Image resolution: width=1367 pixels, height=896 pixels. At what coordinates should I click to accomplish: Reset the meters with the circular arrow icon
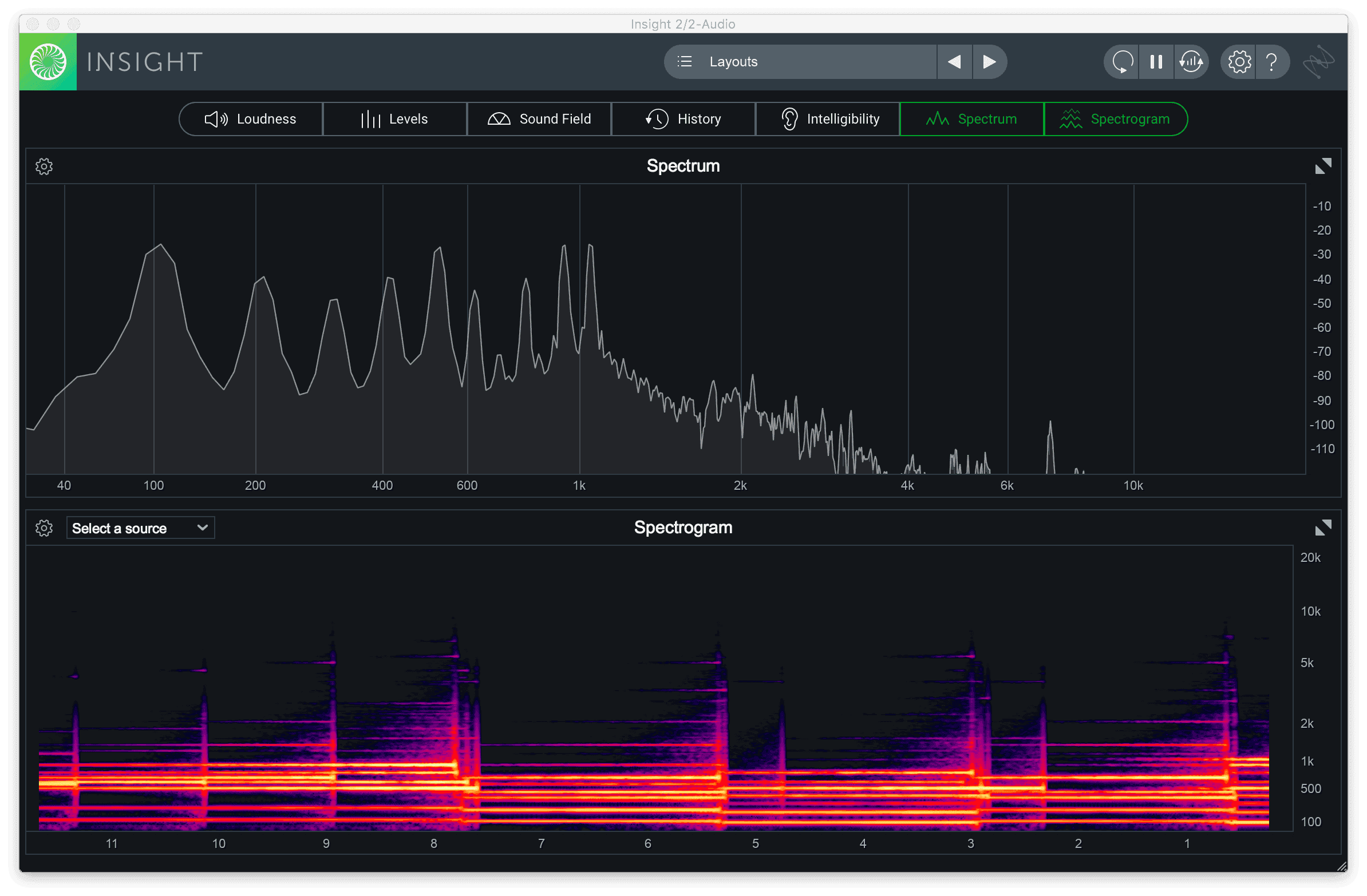(1122, 61)
